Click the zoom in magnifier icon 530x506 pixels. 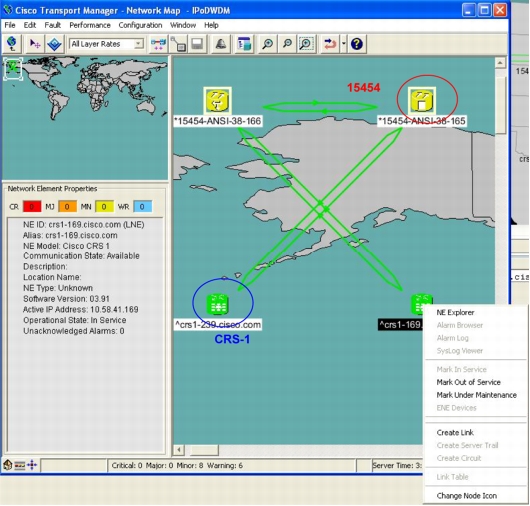tap(268, 44)
